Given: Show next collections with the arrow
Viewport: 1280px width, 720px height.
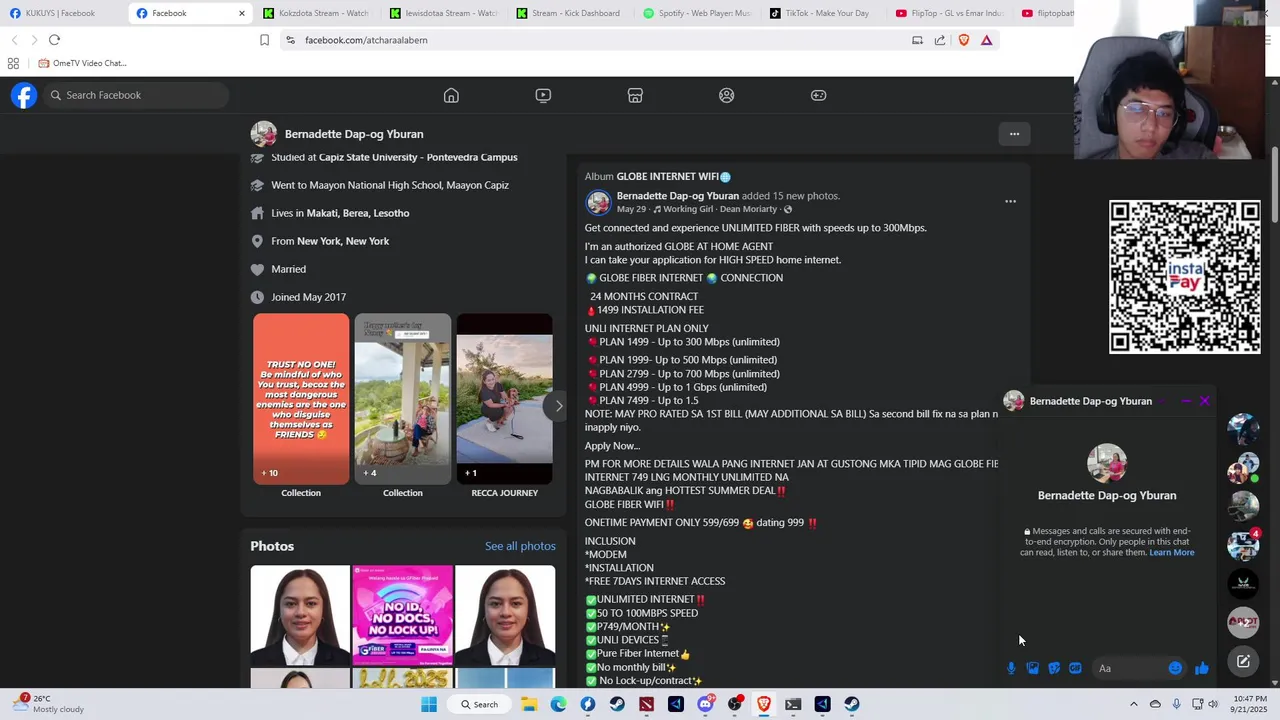Looking at the screenshot, I should pos(559,405).
